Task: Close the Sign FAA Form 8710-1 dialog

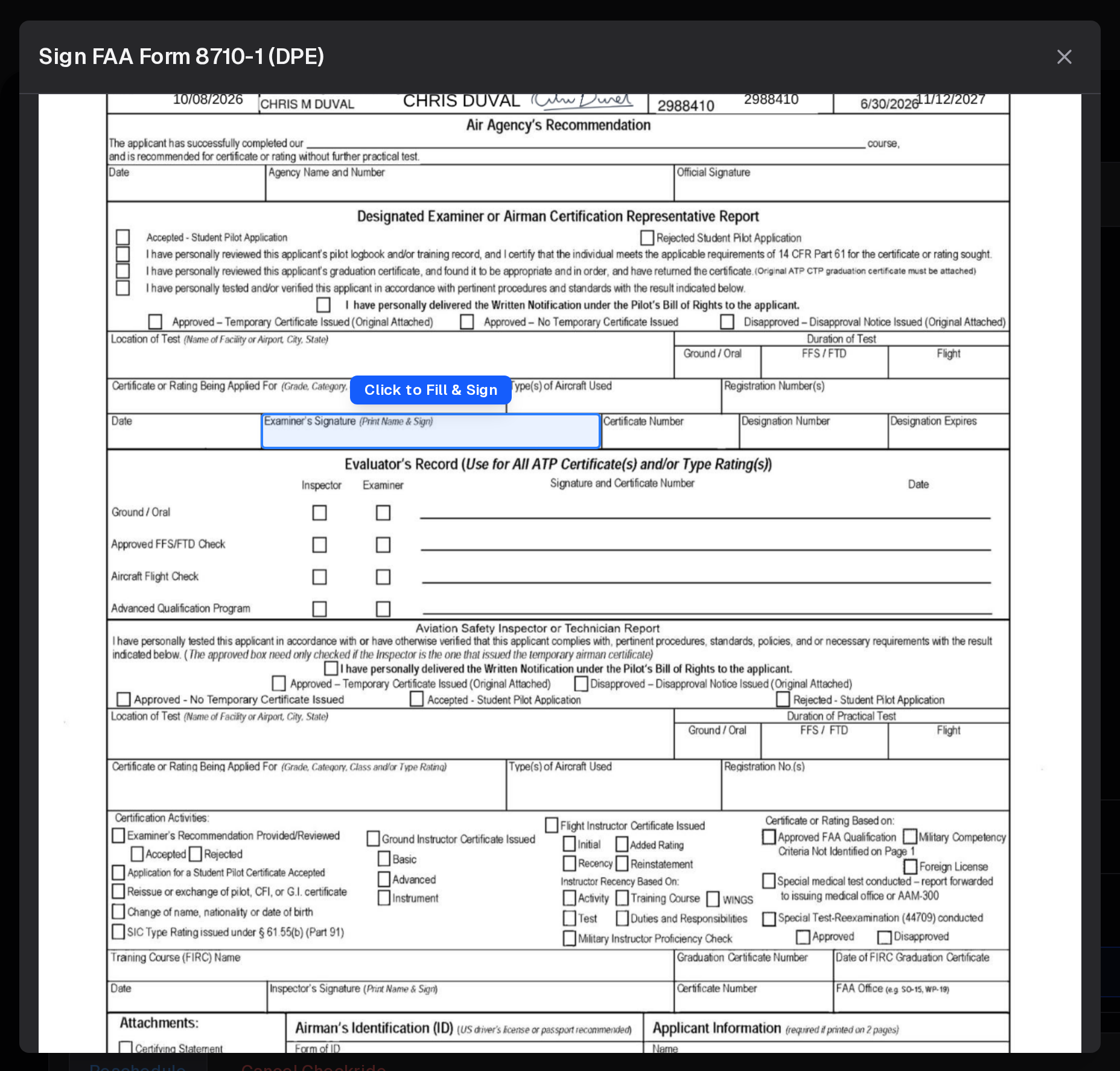Action: tap(1064, 57)
